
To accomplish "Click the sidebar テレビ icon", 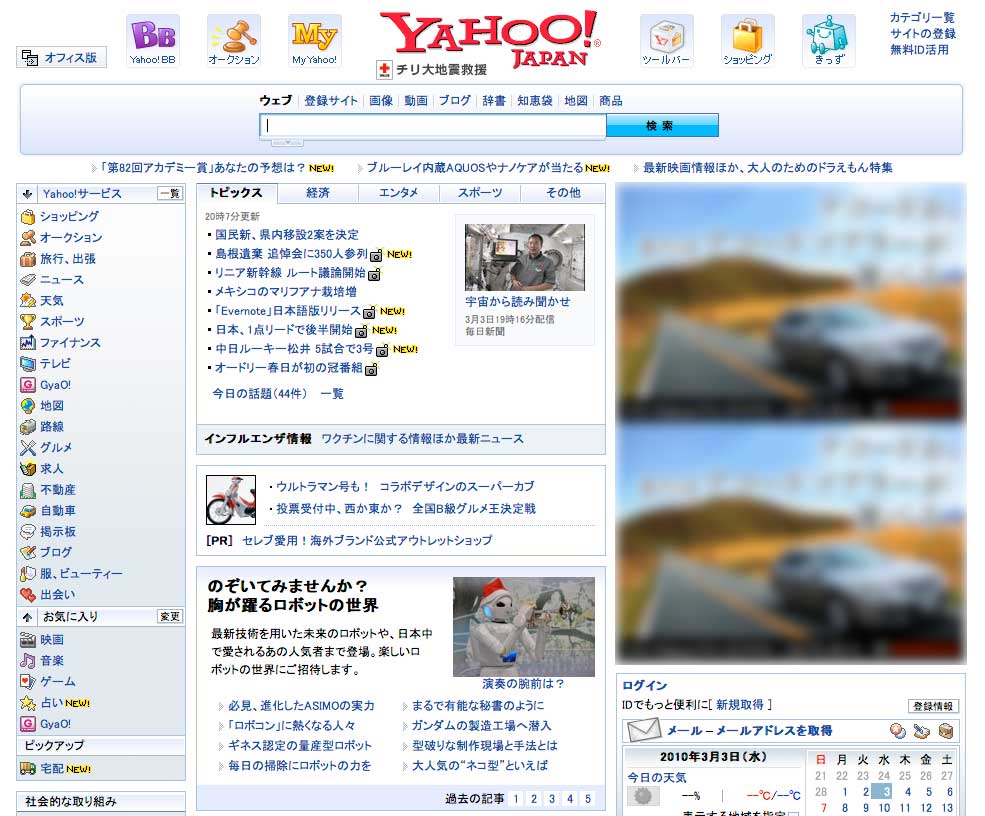I will 28,364.
